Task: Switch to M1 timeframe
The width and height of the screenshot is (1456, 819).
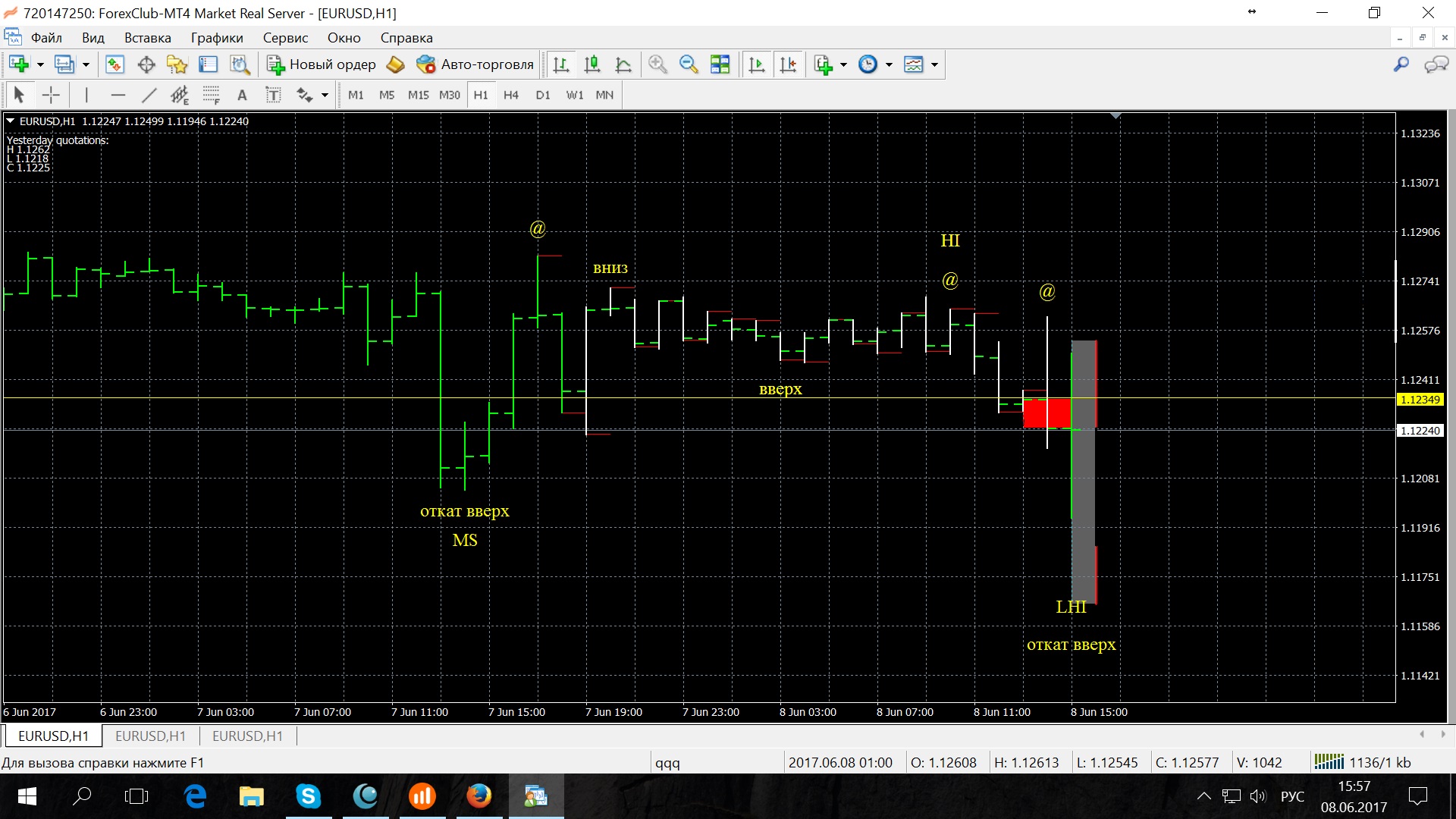Action: [x=356, y=95]
